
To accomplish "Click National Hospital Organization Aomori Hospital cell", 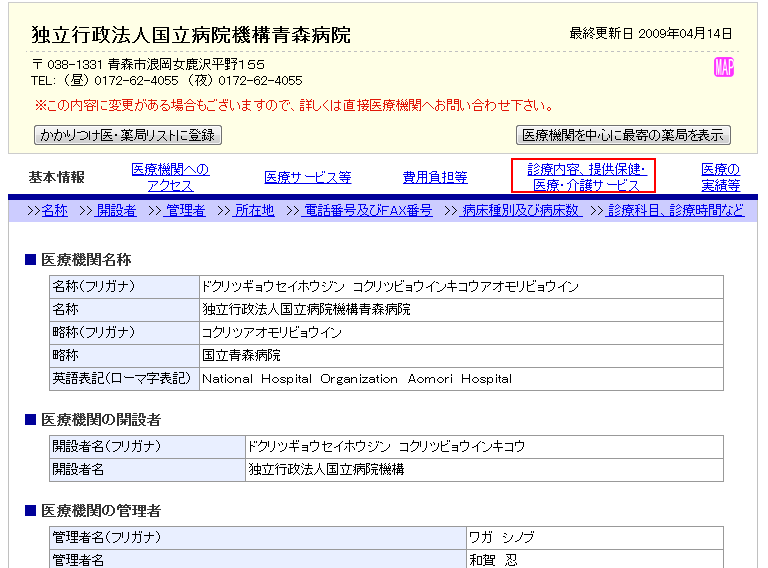I will 461,379.
